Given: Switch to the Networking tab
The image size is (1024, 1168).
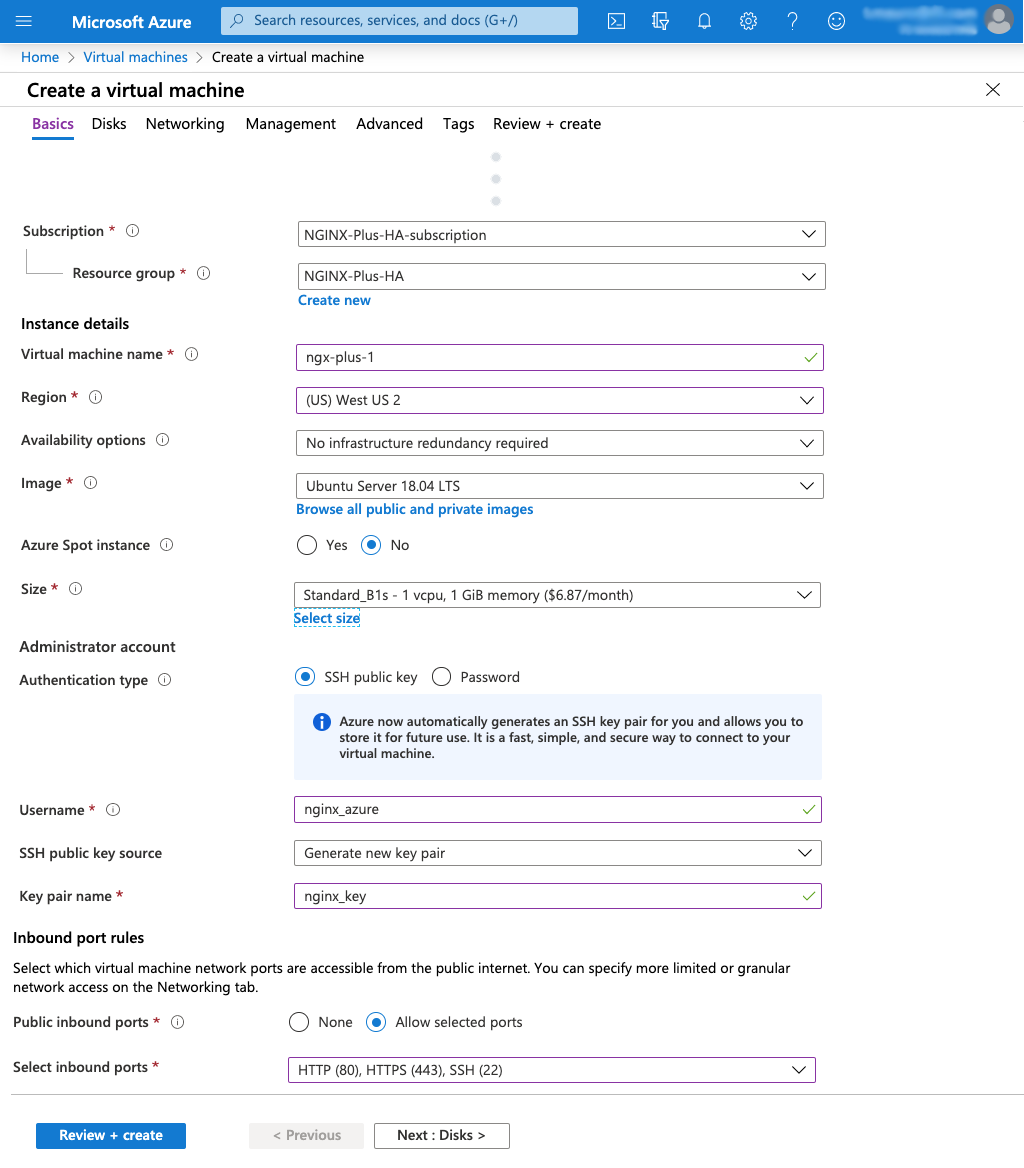Looking at the screenshot, I should (x=185, y=124).
